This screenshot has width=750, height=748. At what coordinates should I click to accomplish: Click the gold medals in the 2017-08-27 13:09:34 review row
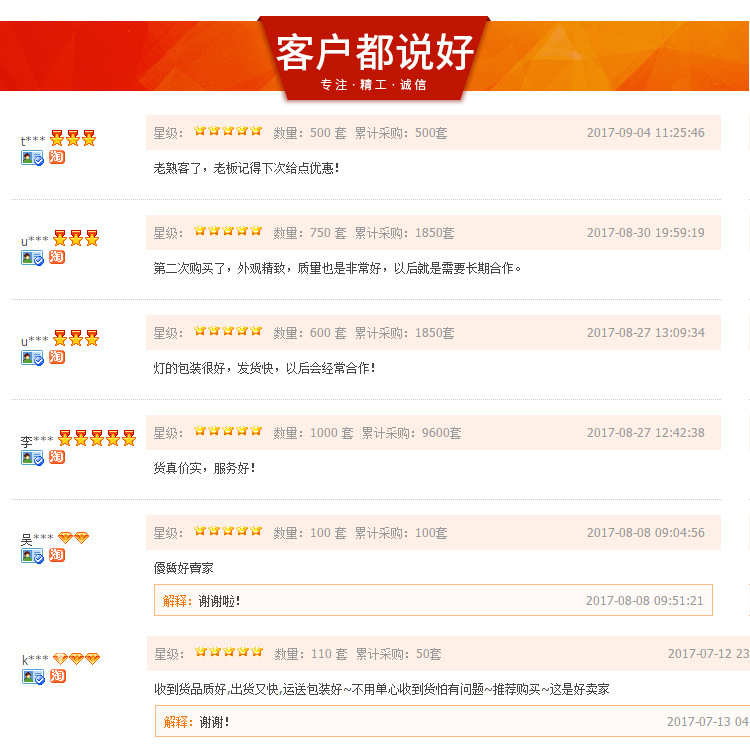tap(76, 338)
